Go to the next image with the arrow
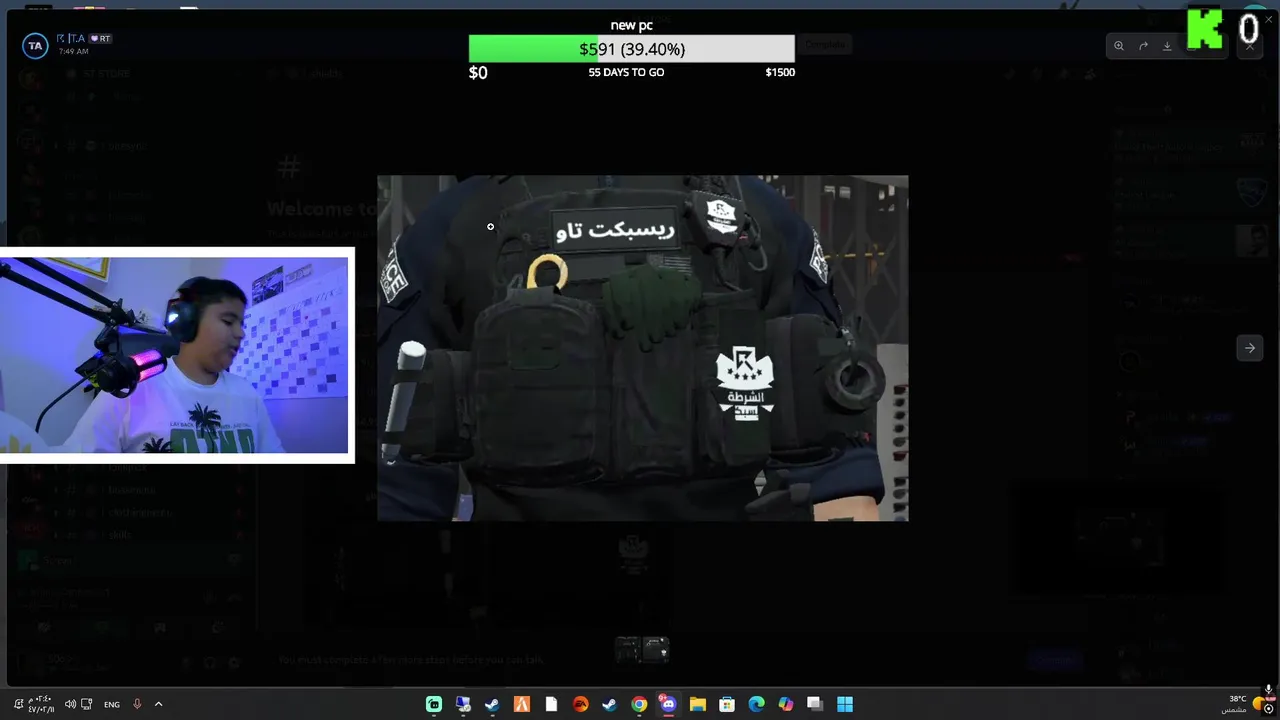 pyautogui.click(x=1250, y=348)
